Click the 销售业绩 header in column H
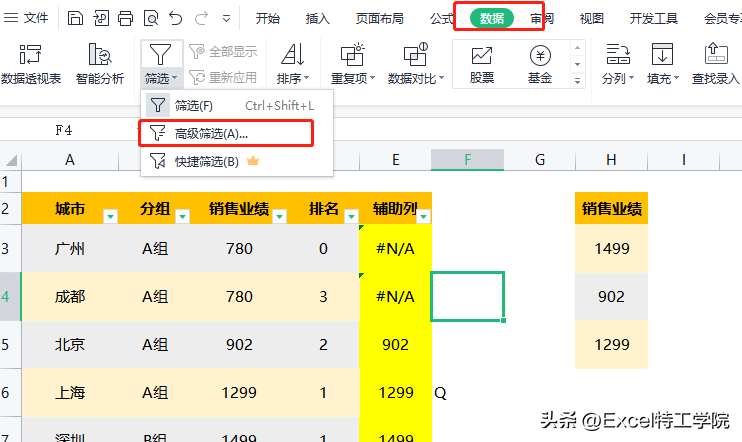Screen dimensions: 742x442 click(611, 208)
